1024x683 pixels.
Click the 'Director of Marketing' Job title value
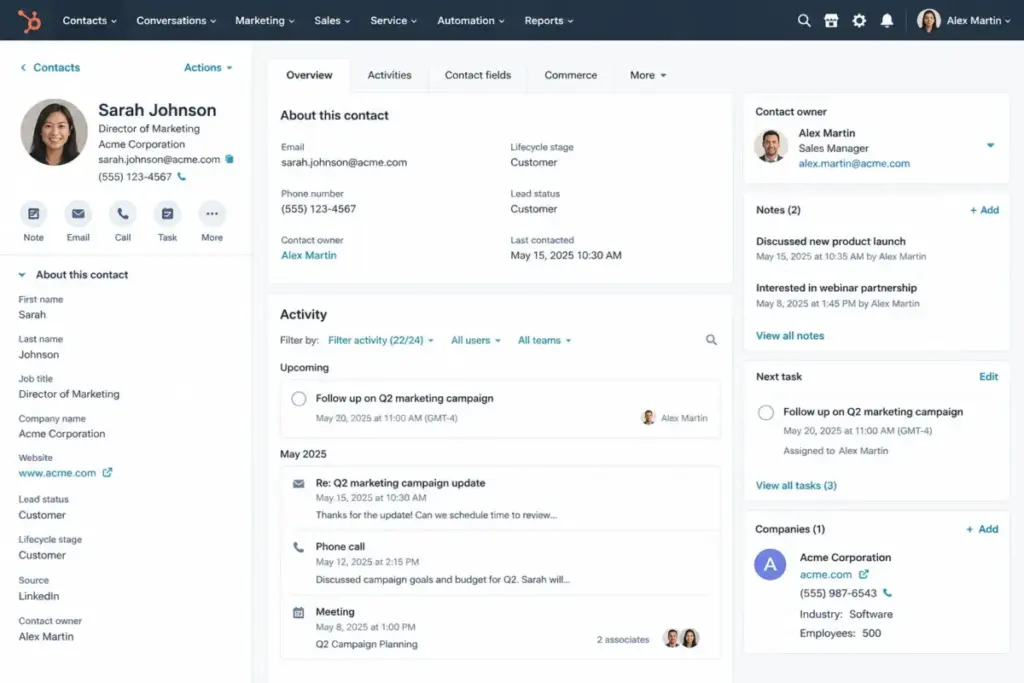(x=69, y=394)
